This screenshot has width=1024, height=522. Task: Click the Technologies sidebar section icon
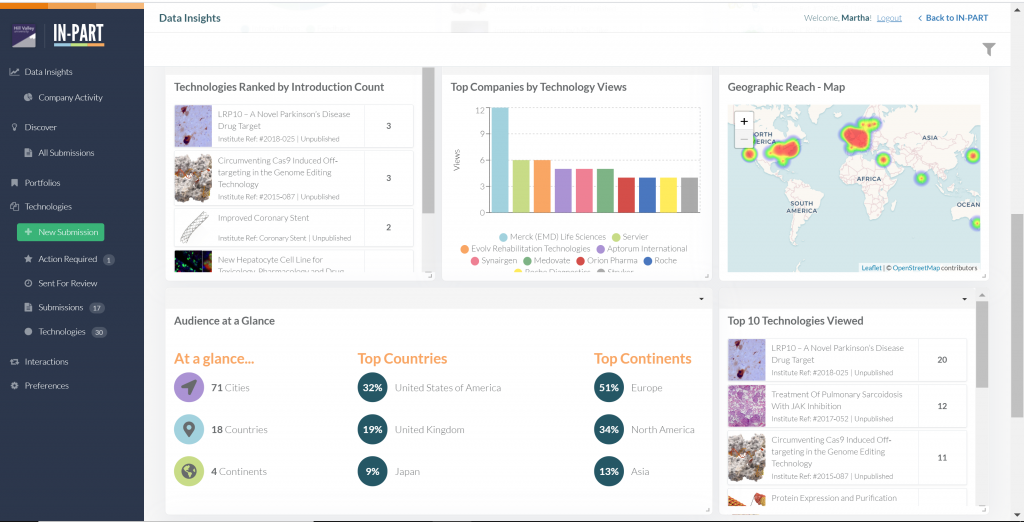(14, 206)
